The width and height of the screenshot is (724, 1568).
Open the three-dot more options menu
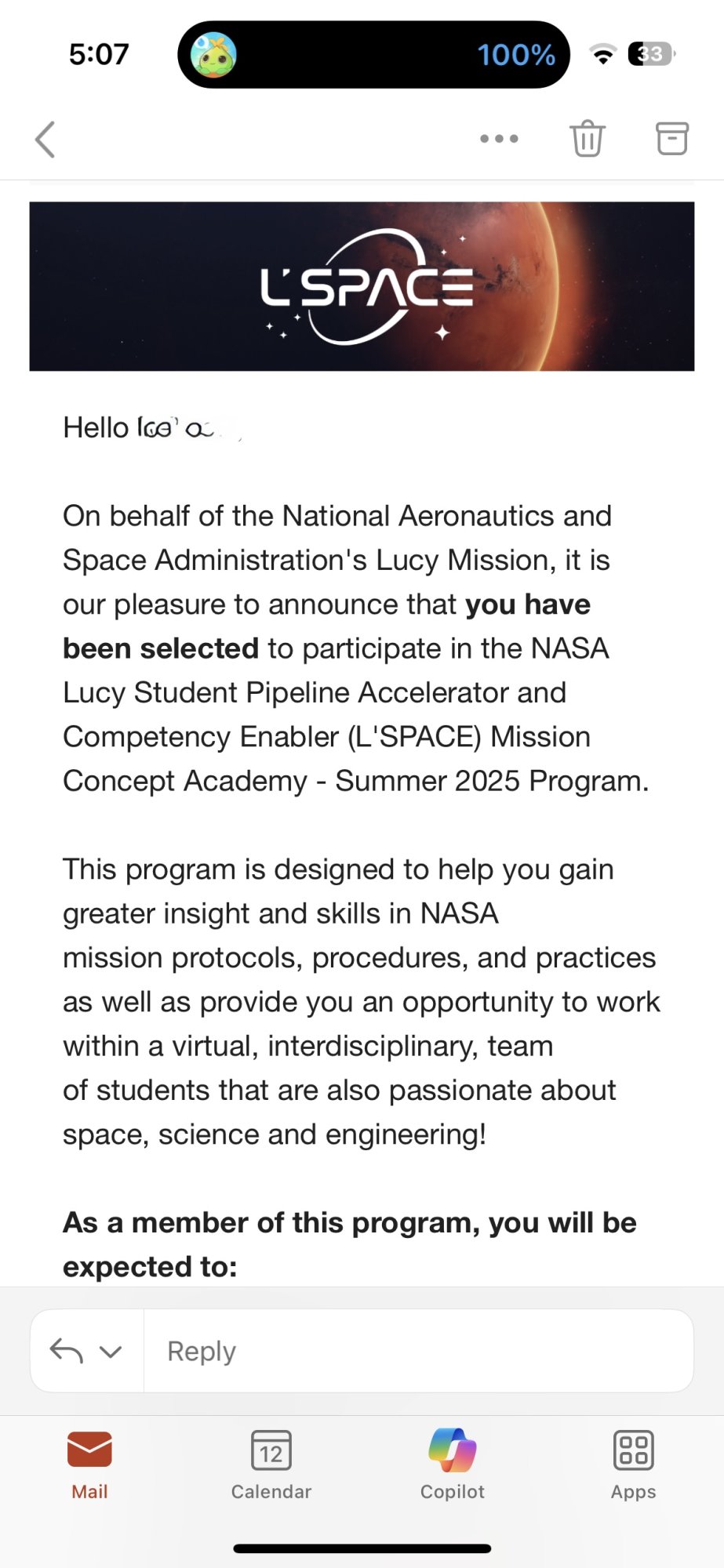[499, 139]
